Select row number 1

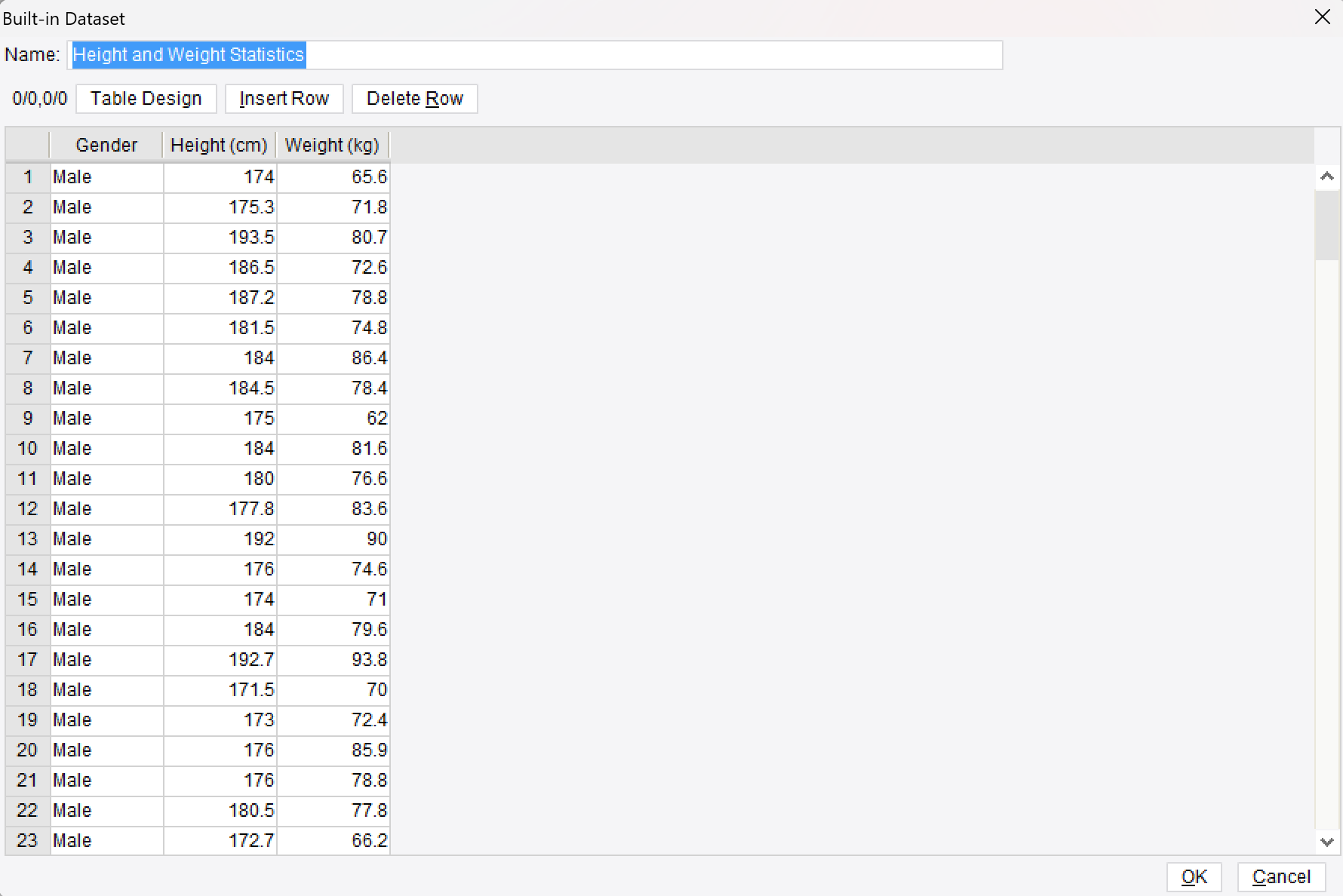click(x=27, y=176)
